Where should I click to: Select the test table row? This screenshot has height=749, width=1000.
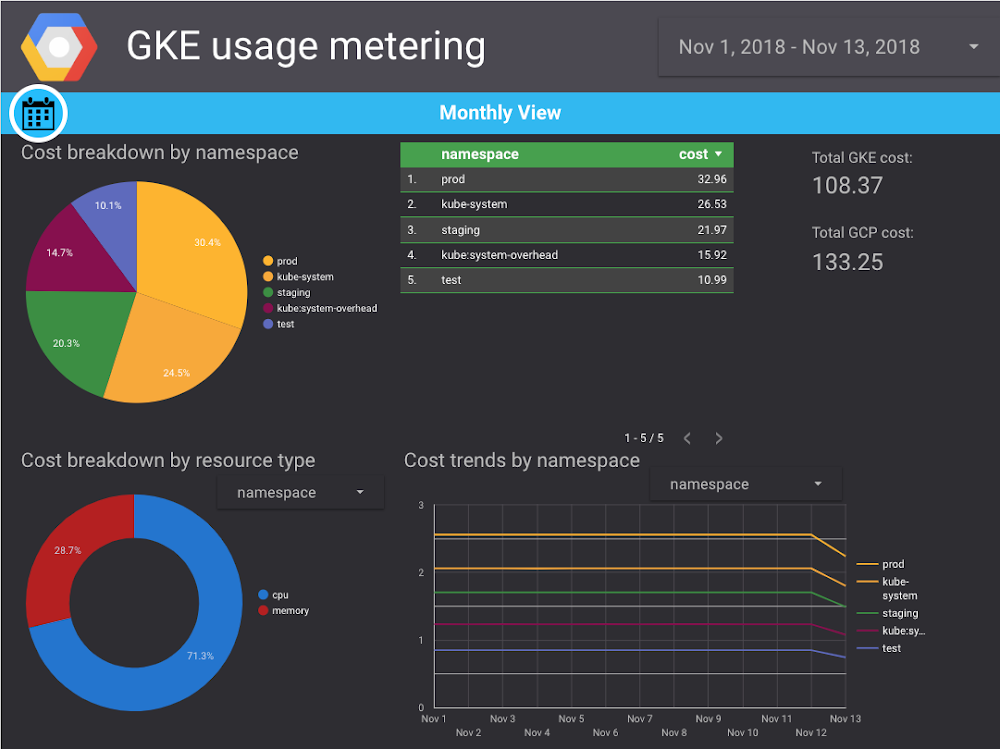[x=567, y=279]
